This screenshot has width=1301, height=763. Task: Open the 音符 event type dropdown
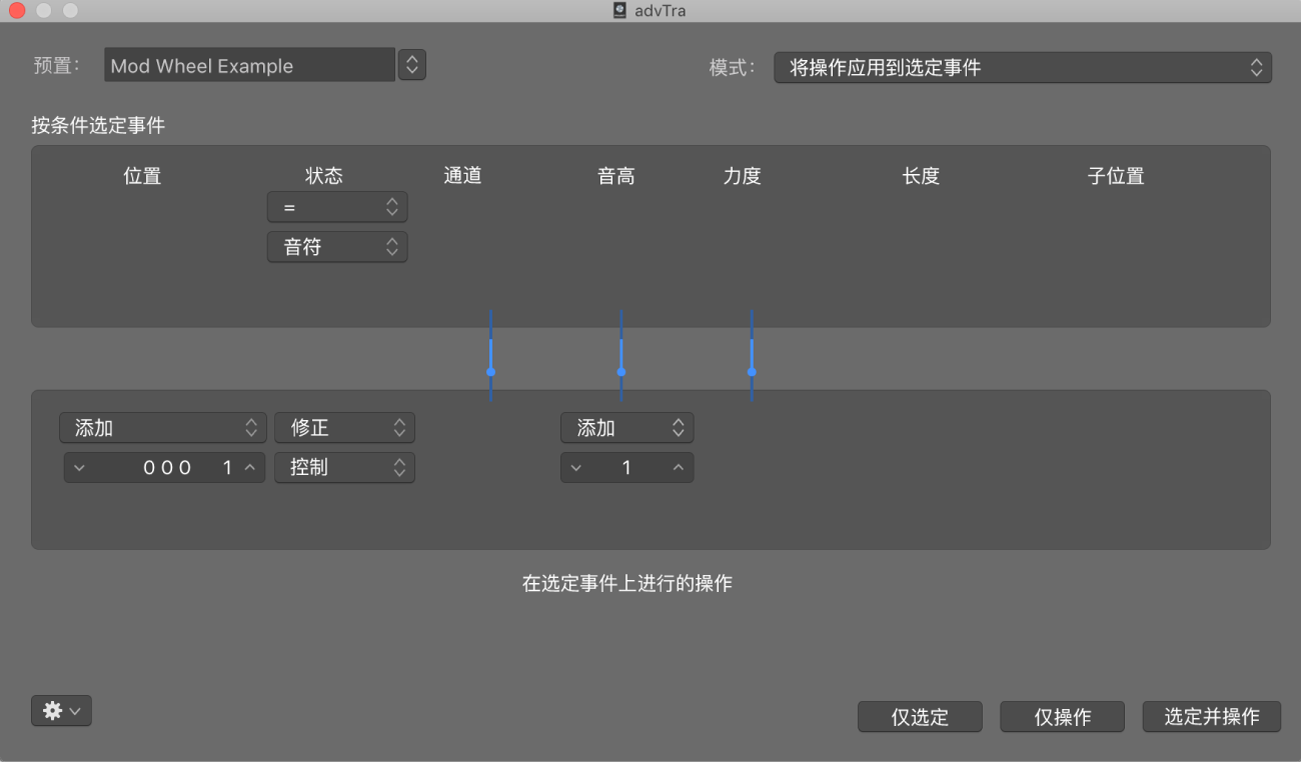click(337, 247)
